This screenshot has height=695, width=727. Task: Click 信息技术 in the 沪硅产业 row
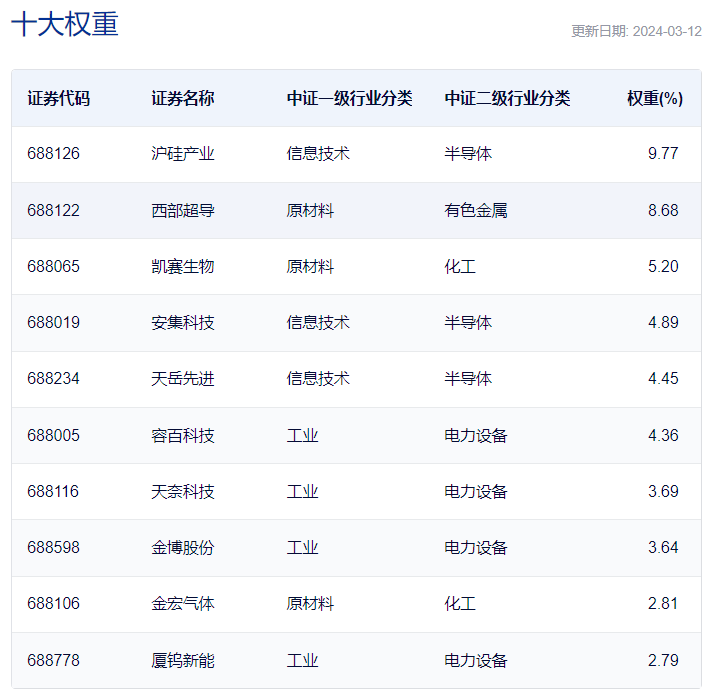click(318, 153)
